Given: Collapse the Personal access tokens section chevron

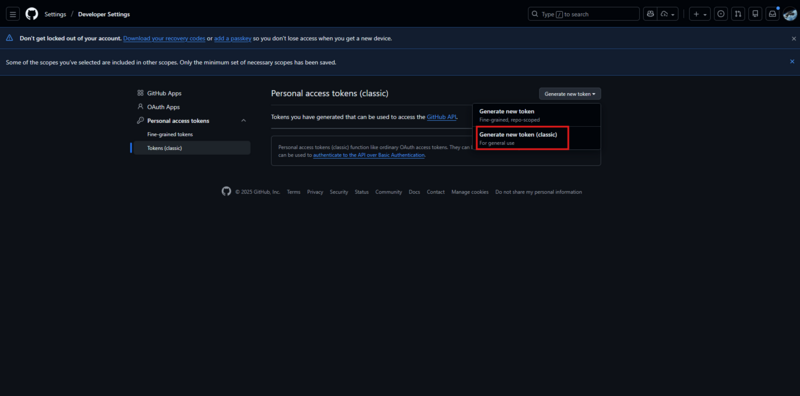Looking at the screenshot, I should tap(243, 121).
